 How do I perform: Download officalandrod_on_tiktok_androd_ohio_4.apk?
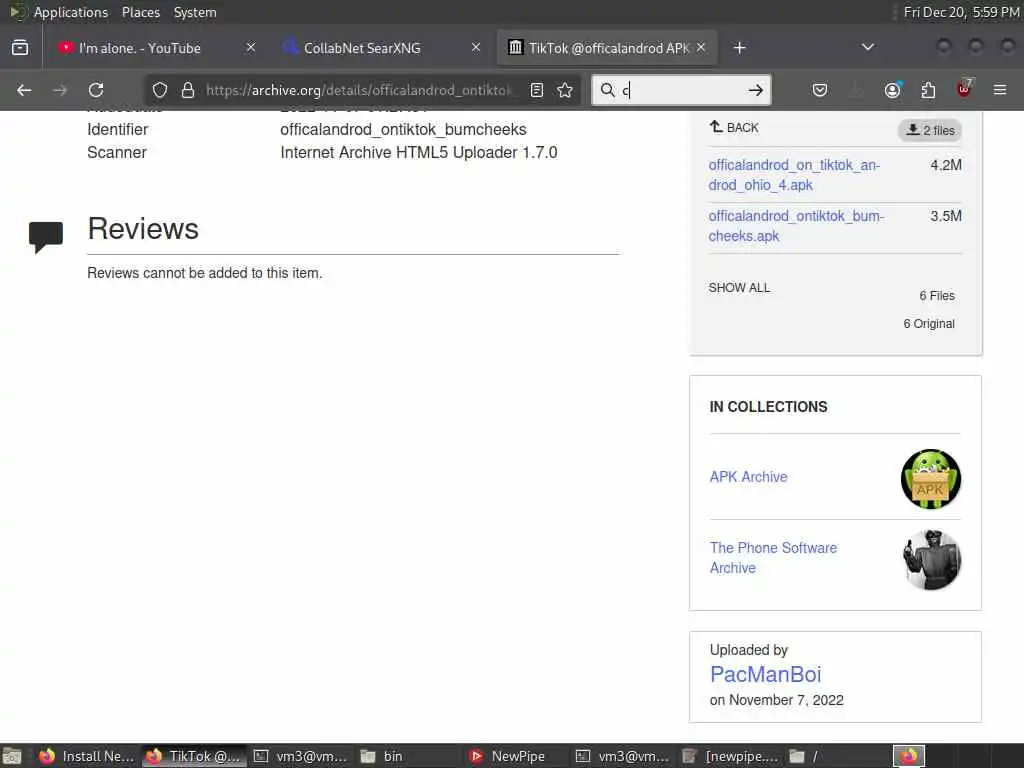click(794, 175)
